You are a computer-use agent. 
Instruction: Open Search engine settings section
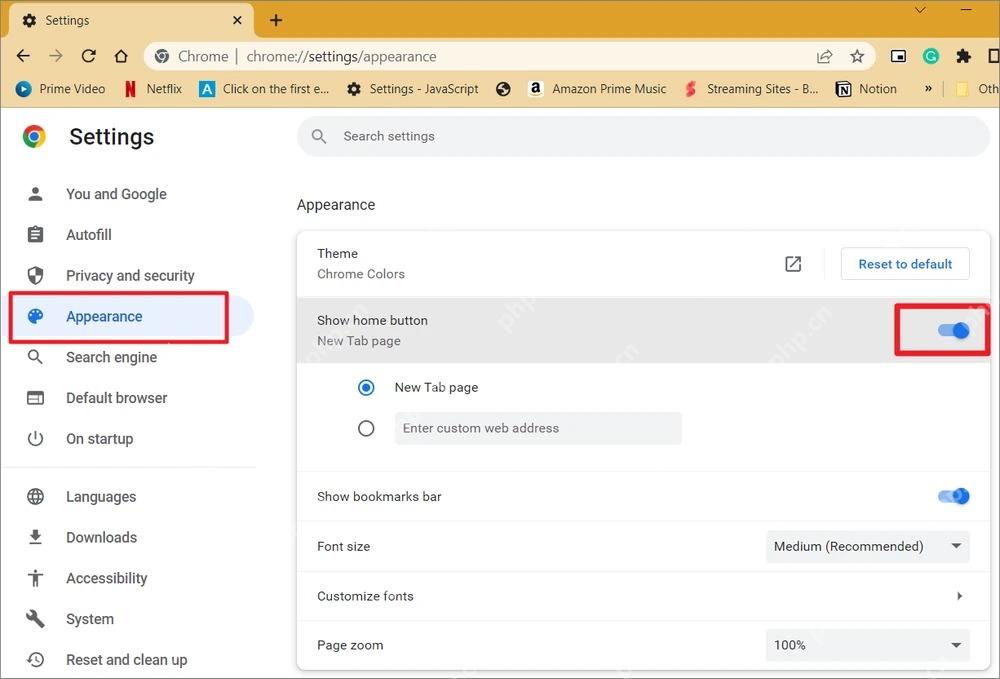click(x=111, y=357)
